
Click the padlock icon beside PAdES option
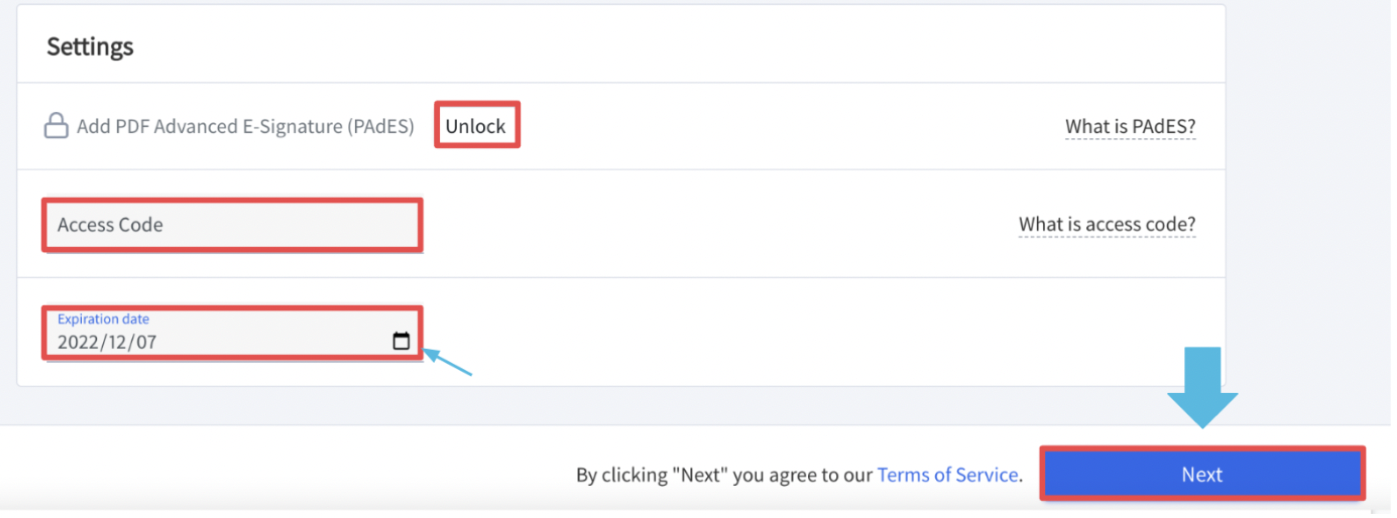coord(56,127)
